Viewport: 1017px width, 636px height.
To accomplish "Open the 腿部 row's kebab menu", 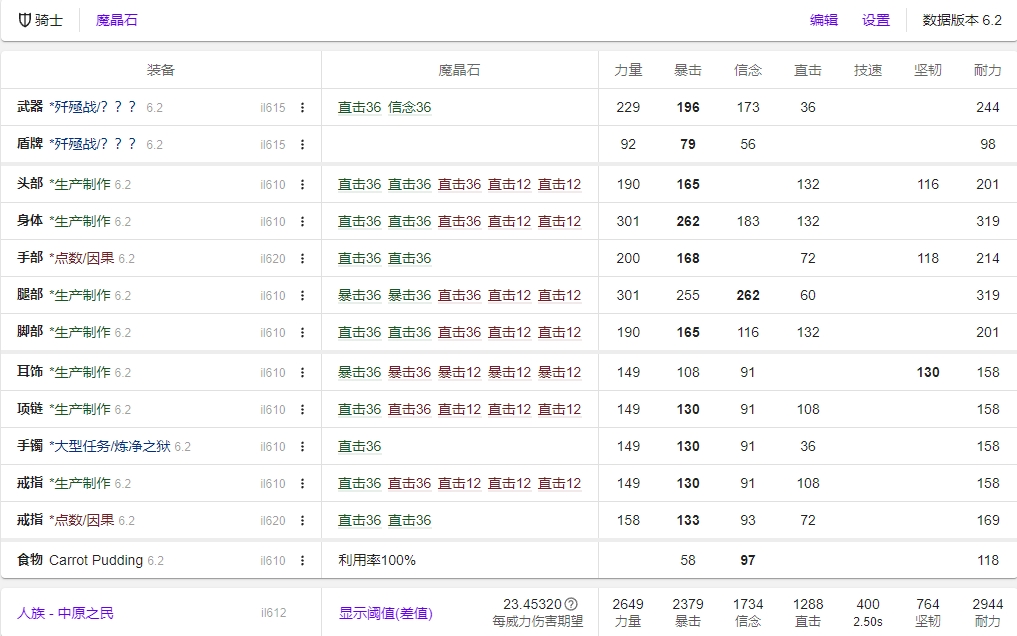I will [x=304, y=295].
